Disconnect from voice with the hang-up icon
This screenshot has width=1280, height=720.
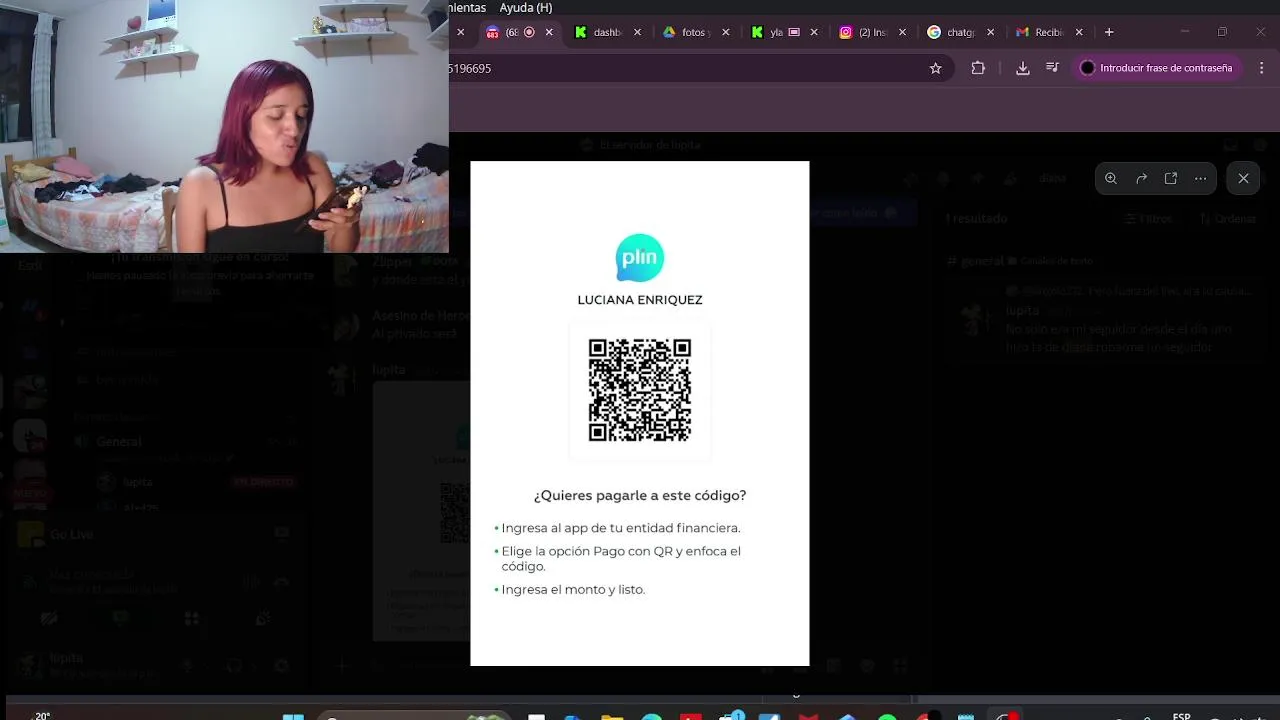tap(282, 581)
